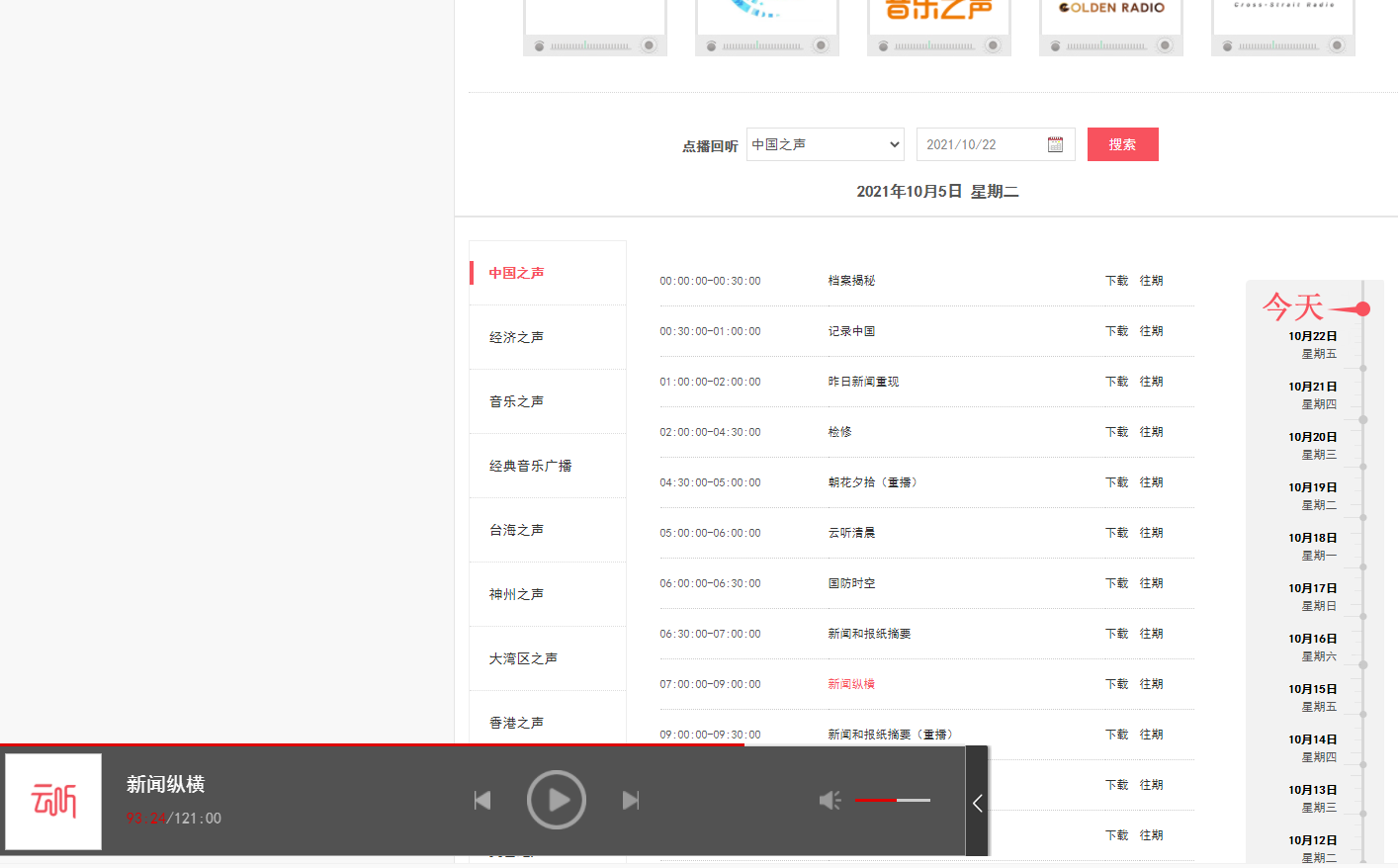Play program 记录中国
The width and height of the screenshot is (1398, 868).
click(851, 331)
